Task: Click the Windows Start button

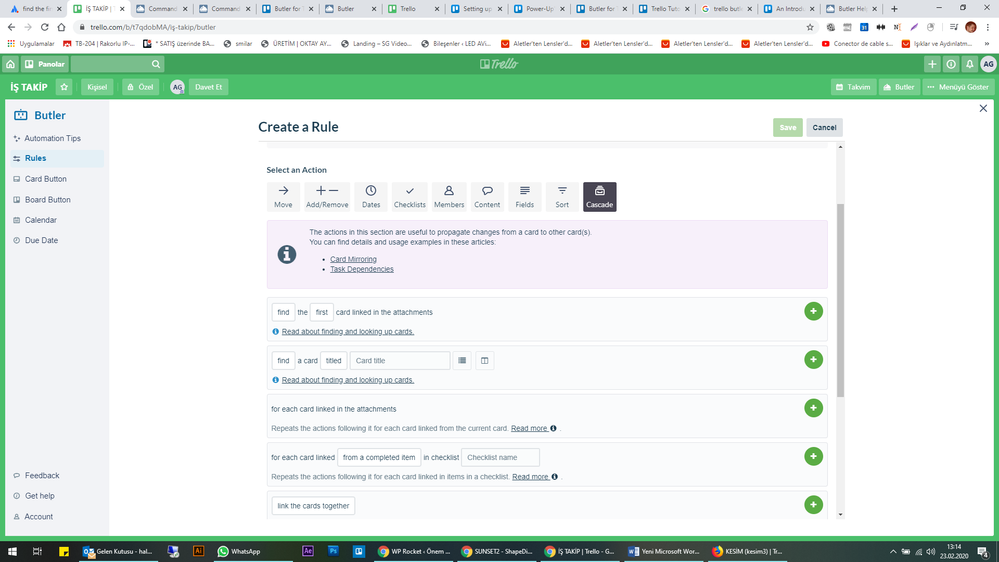Action: point(11,551)
